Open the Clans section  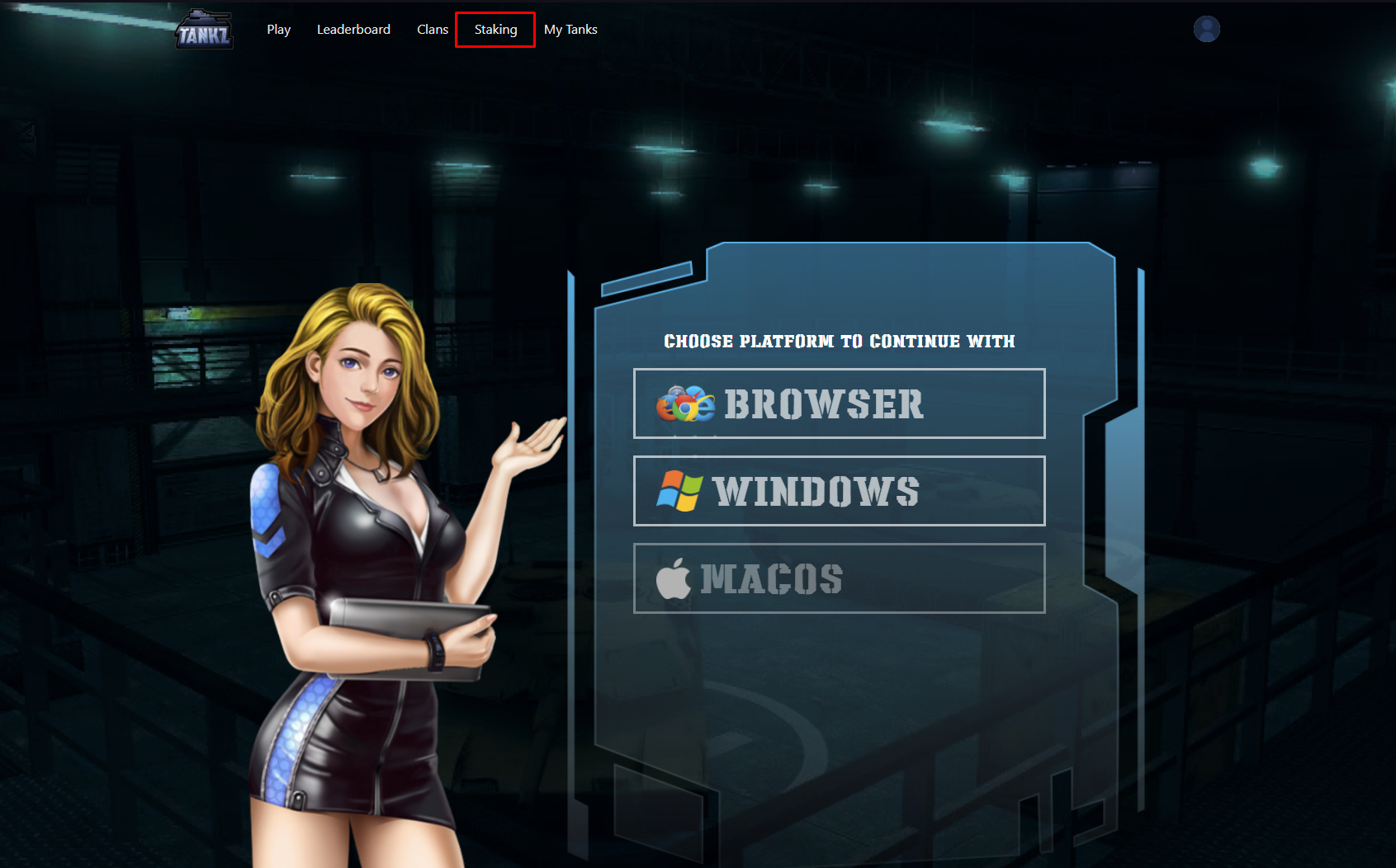pyautogui.click(x=433, y=30)
